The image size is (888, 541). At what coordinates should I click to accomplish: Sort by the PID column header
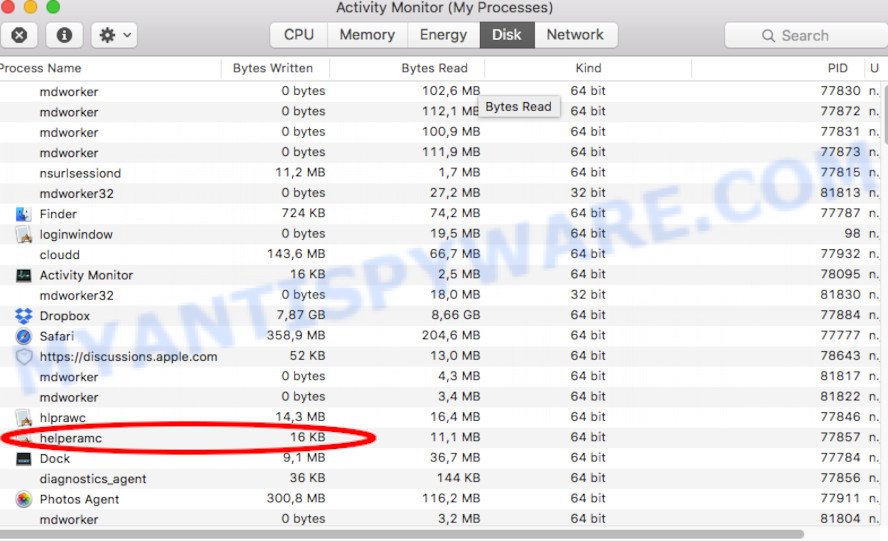[x=778, y=69]
